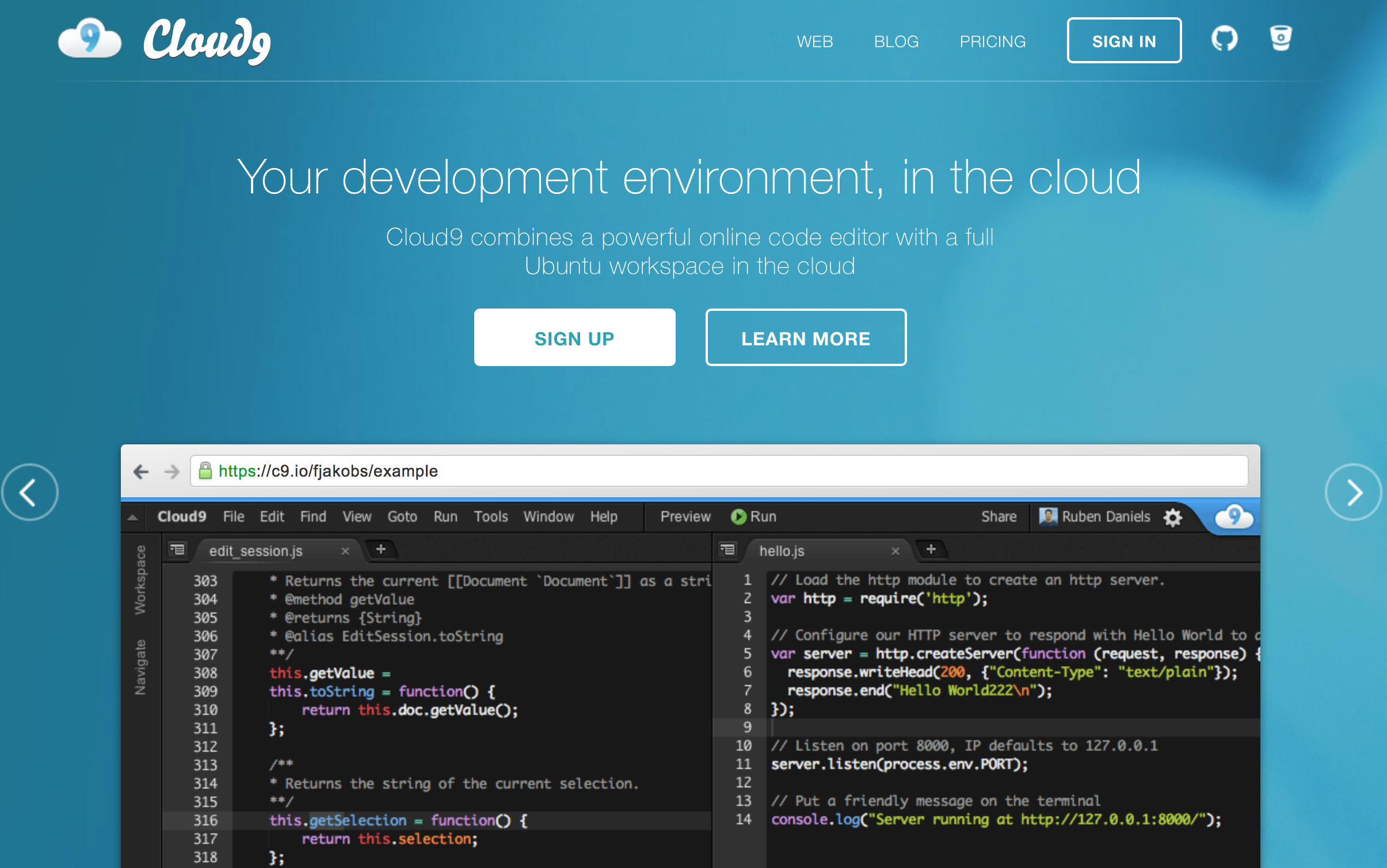
Task: Click the PRICING navigation link
Action: click(x=993, y=40)
